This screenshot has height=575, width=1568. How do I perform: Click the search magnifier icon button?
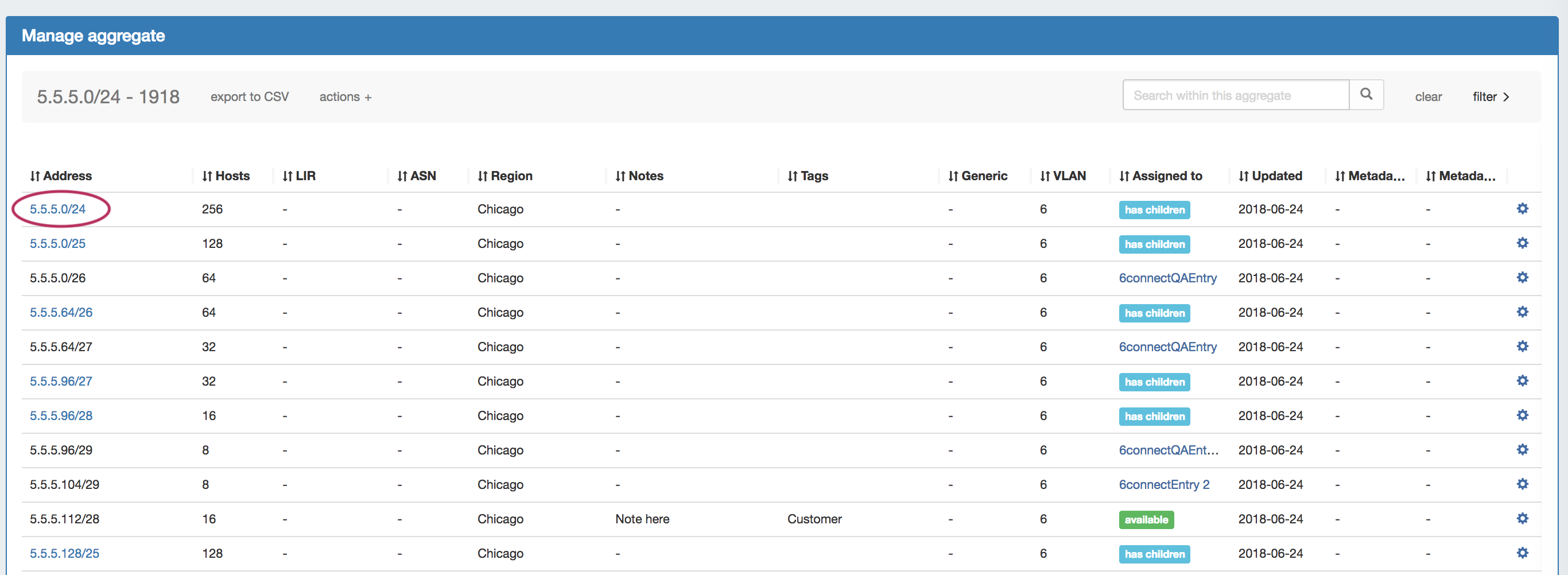[x=1366, y=94]
